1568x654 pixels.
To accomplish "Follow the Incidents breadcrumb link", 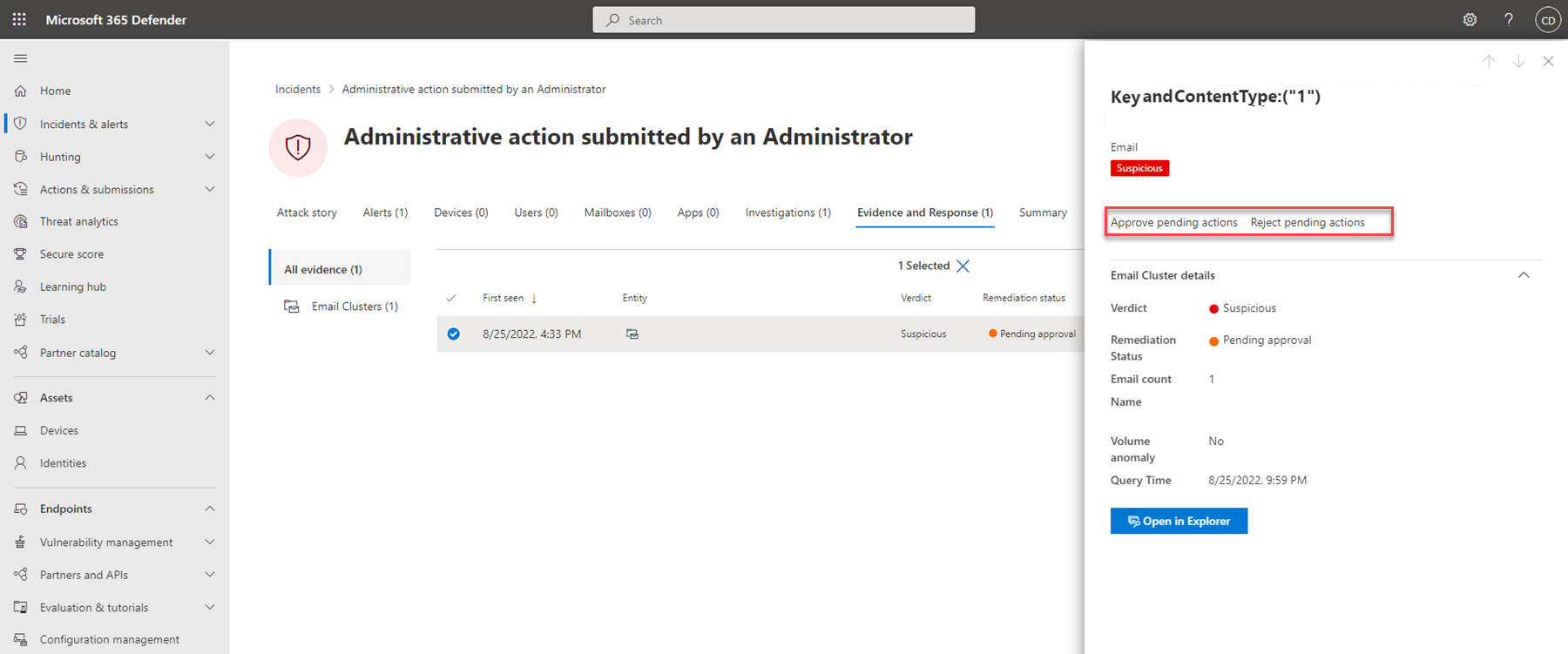I will click(298, 89).
